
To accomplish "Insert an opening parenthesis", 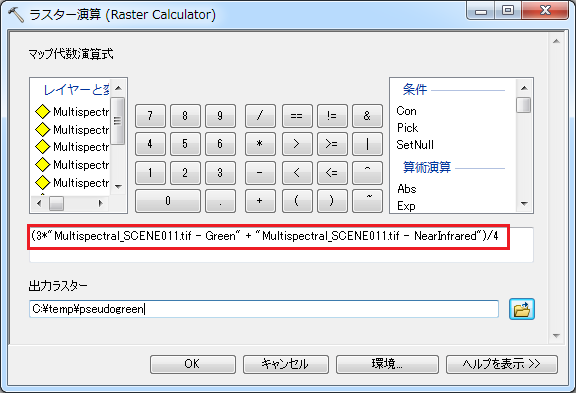I will tap(297, 201).
